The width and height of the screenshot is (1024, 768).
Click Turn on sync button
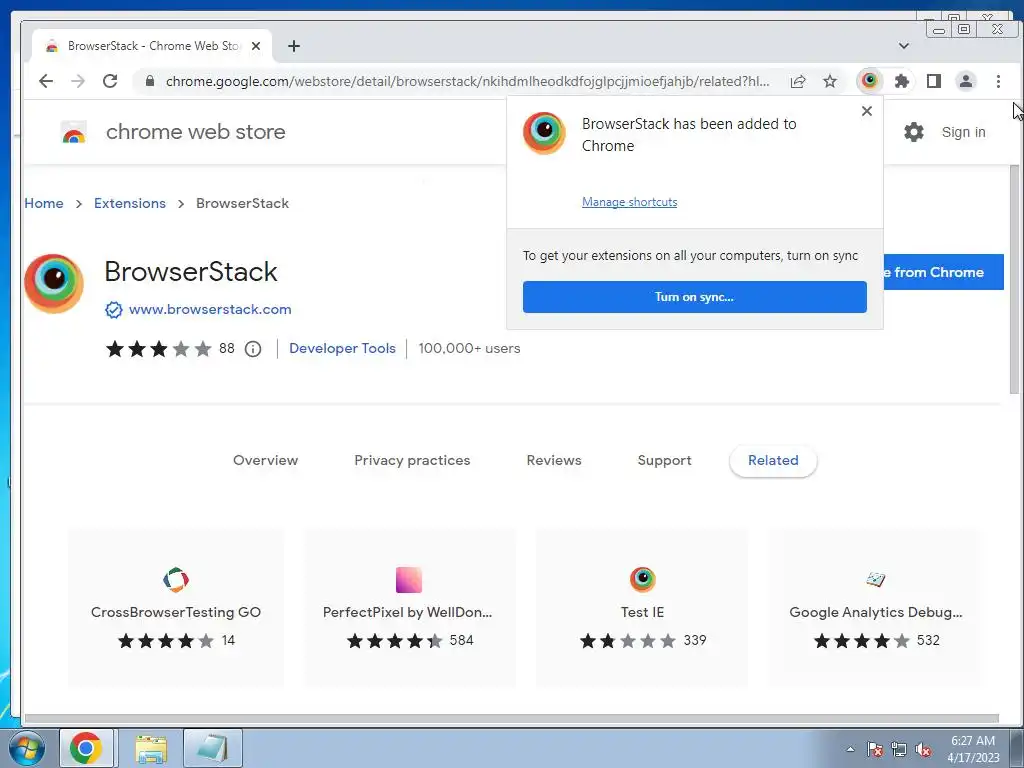[x=695, y=297]
